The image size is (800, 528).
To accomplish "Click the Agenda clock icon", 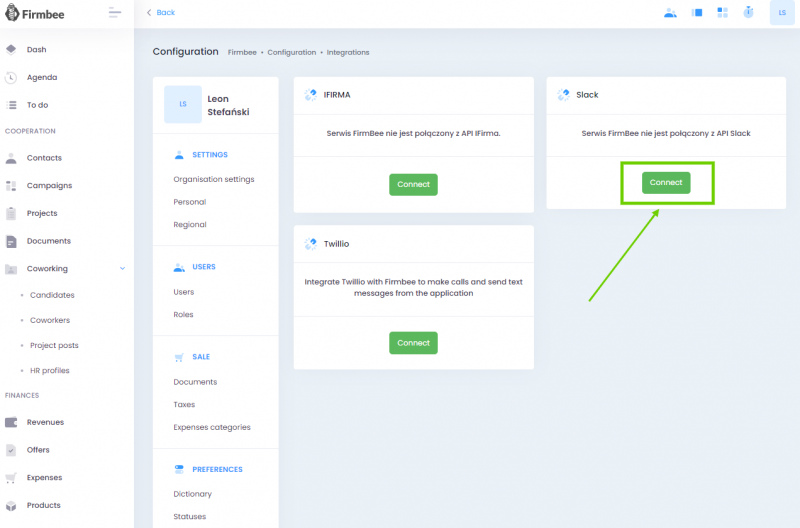I will 11,78.
